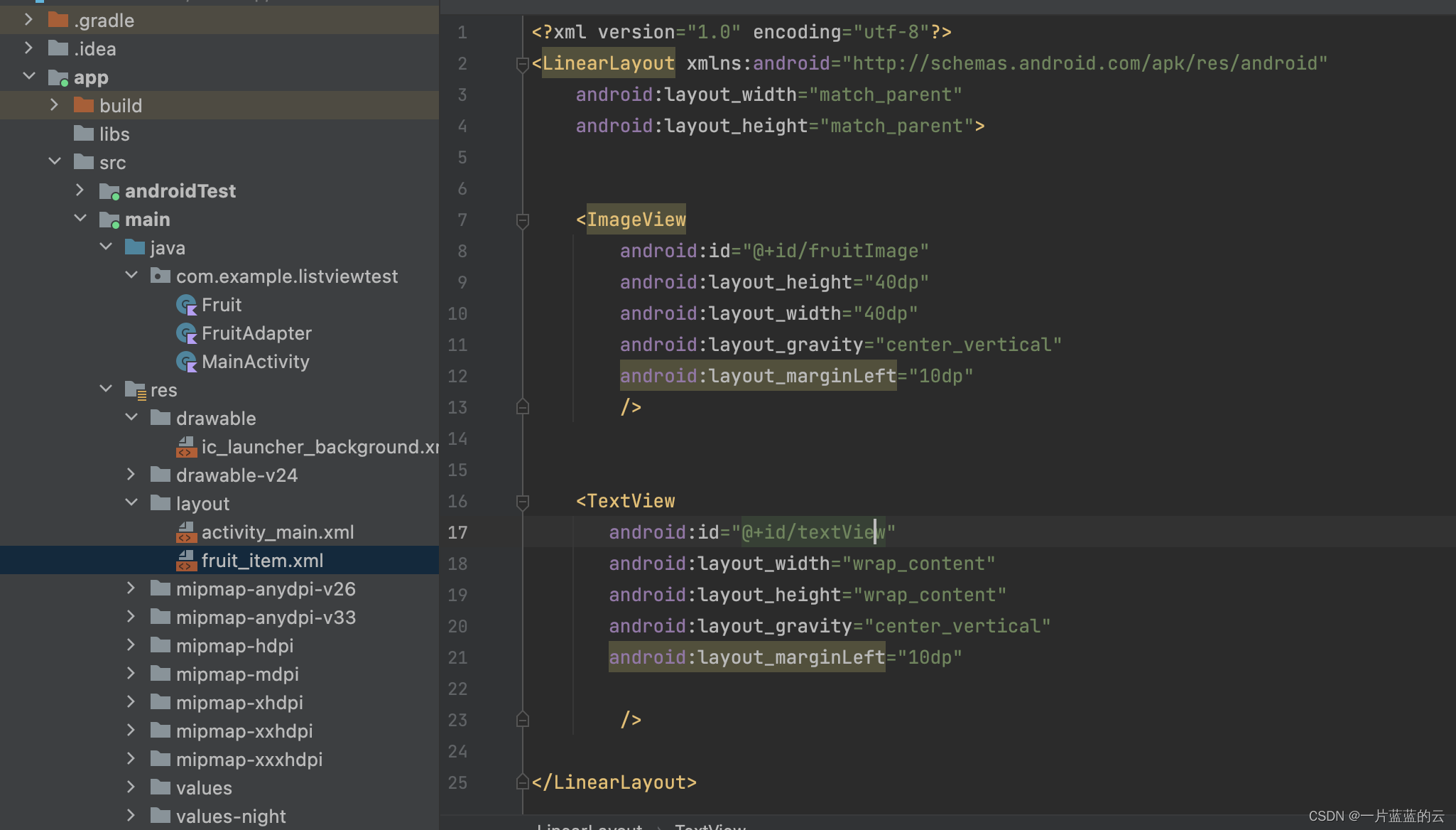Open the FruitAdapter class

(x=256, y=333)
